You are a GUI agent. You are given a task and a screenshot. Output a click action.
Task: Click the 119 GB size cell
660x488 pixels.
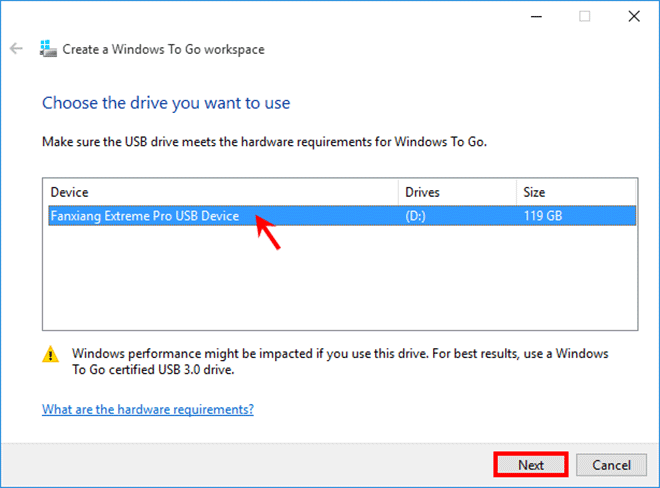coord(543,216)
